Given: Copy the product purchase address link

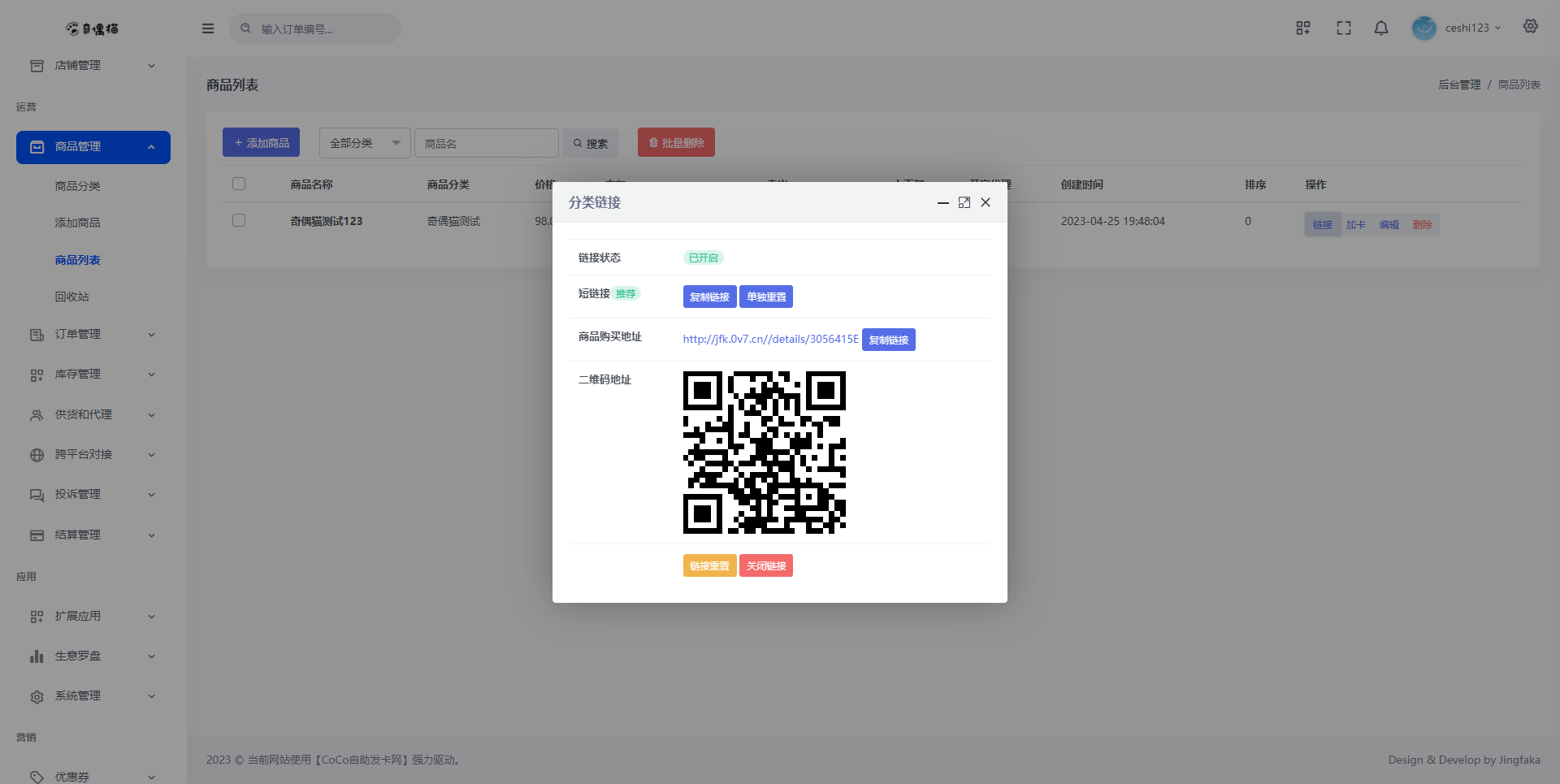Looking at the screenshot, I should click(x=889, y=340).
